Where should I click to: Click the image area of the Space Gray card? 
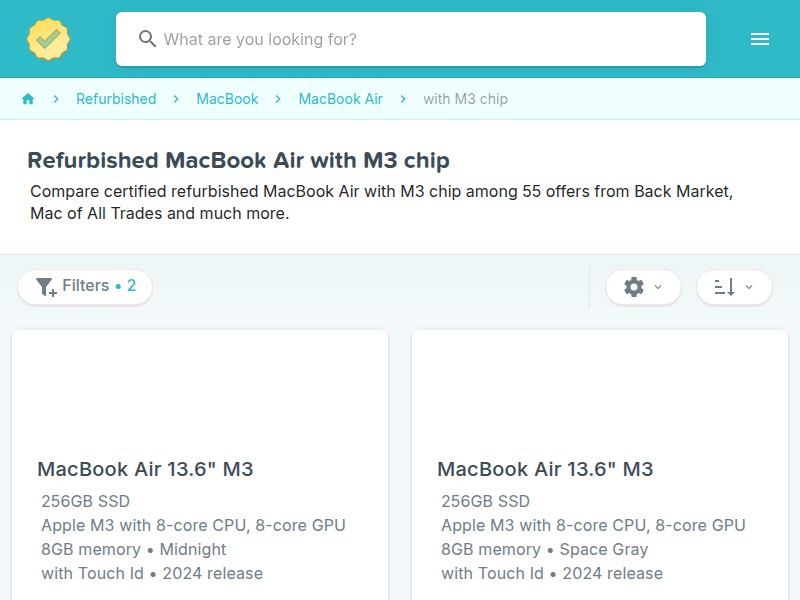click(x=600, y=391)
